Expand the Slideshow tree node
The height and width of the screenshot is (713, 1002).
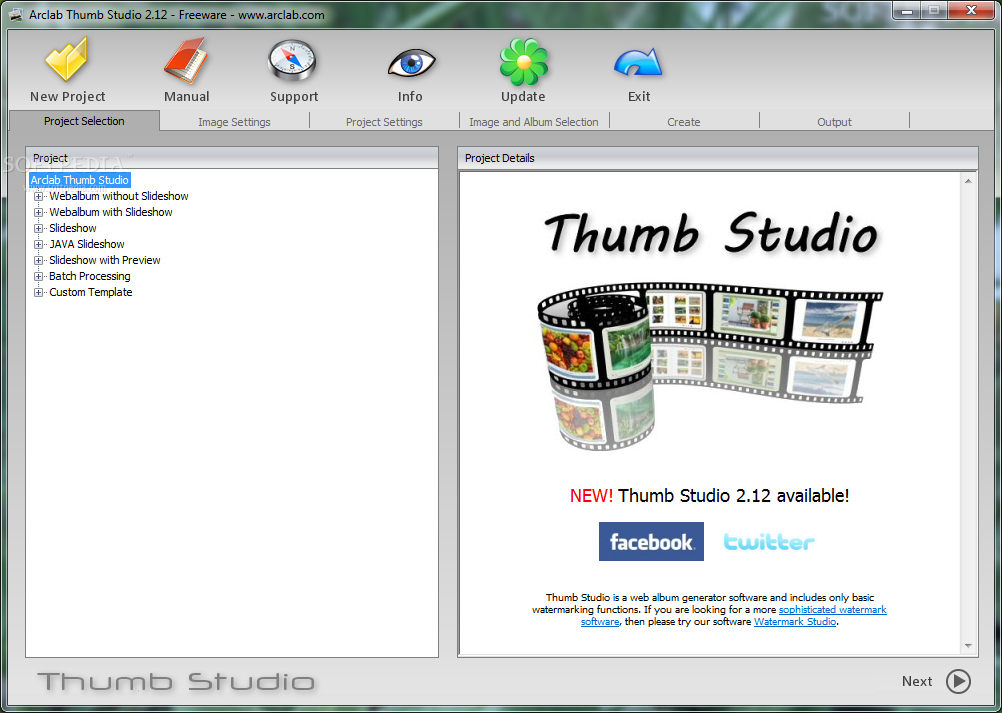point(38,228)
